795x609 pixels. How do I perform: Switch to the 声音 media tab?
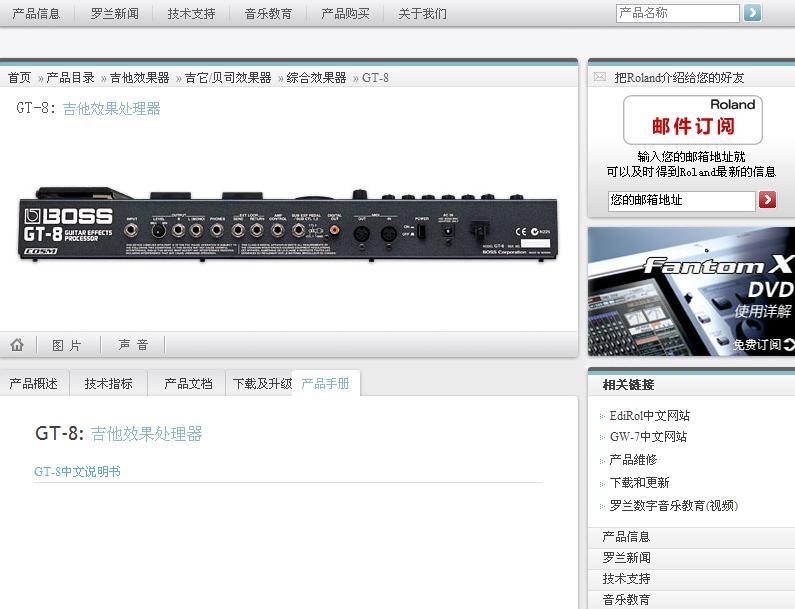tap(133, 345)
